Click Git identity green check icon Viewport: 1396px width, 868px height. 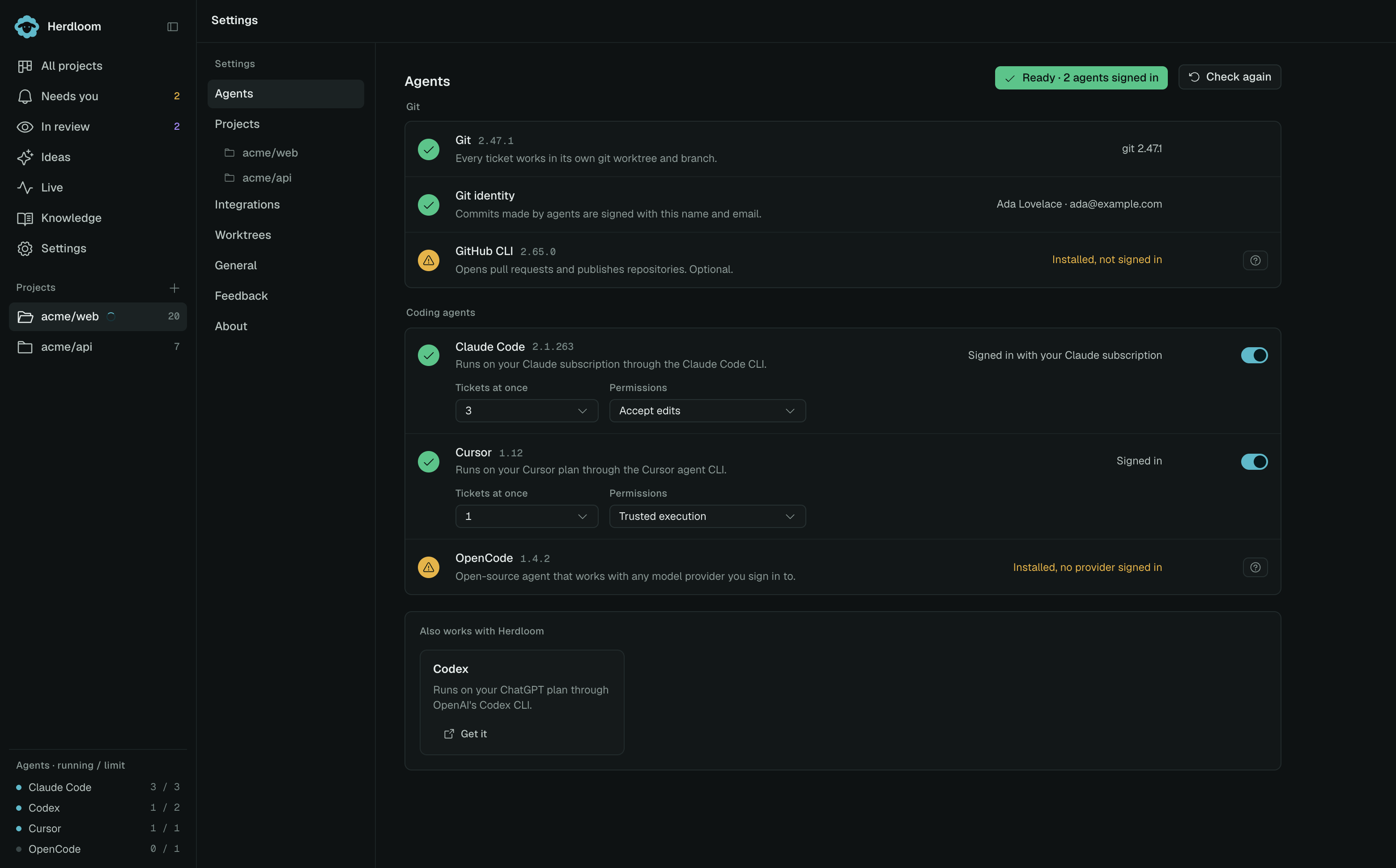click(x=428, y=205)
